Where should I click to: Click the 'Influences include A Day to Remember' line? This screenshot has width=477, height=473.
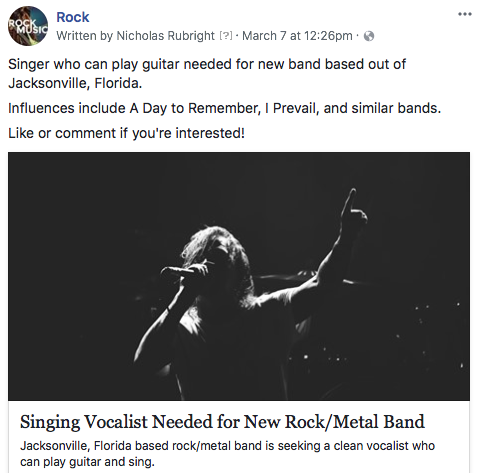[x=224, y=108]
